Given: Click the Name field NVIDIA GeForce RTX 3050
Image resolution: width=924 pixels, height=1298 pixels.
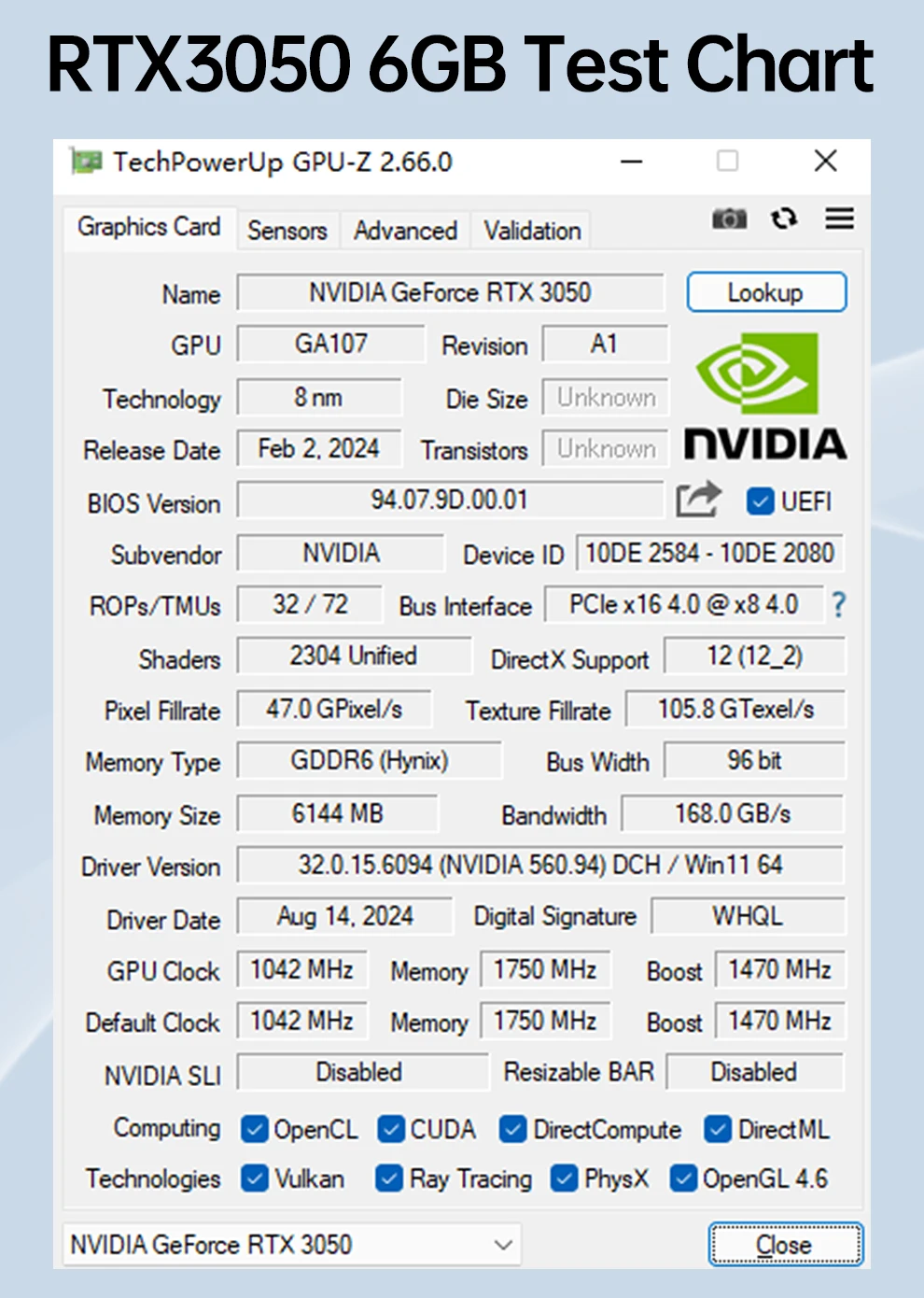Looking at the screenshot, I should [x=450, y=292].
